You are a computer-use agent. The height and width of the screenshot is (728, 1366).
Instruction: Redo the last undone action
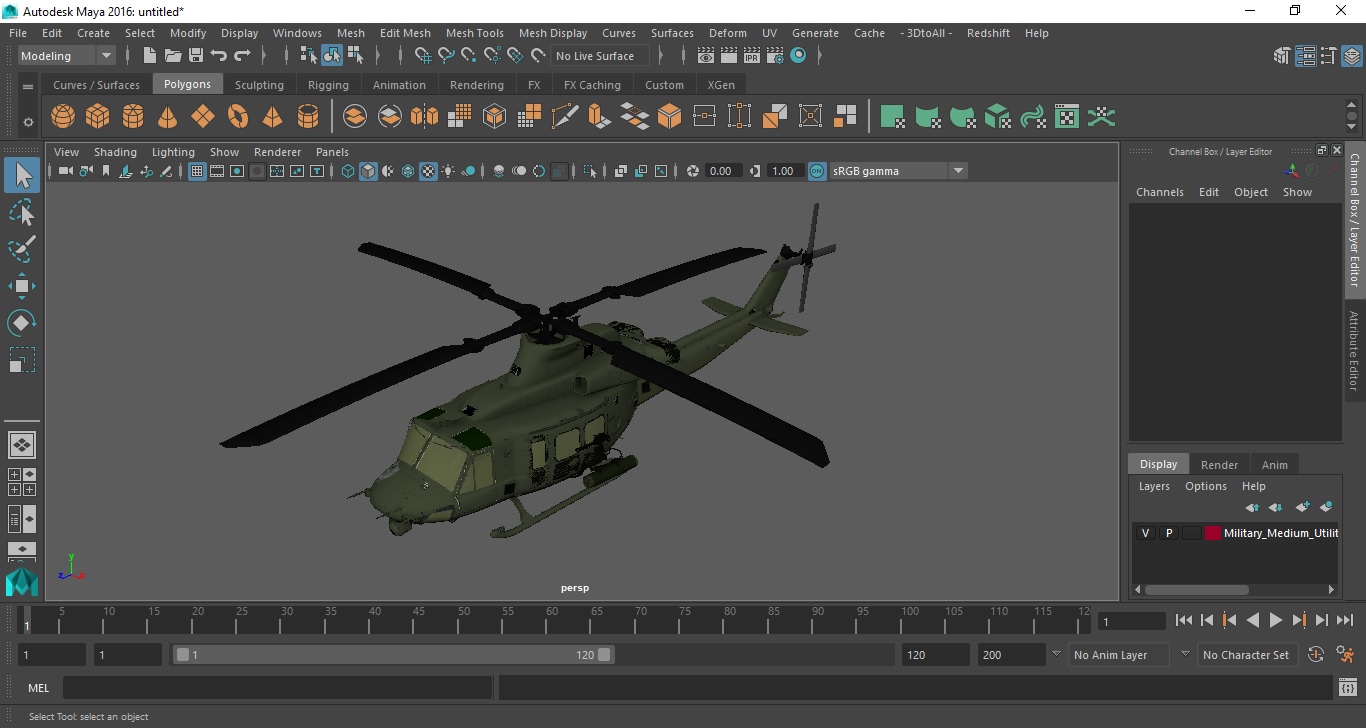pos(242,56)
